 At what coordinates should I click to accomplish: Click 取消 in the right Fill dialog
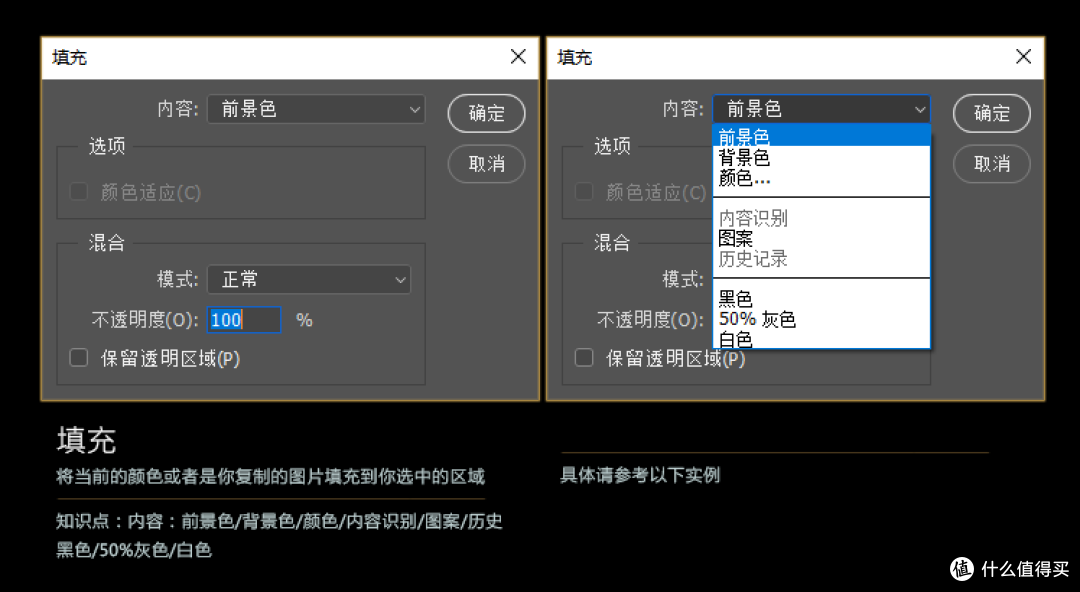991,164
